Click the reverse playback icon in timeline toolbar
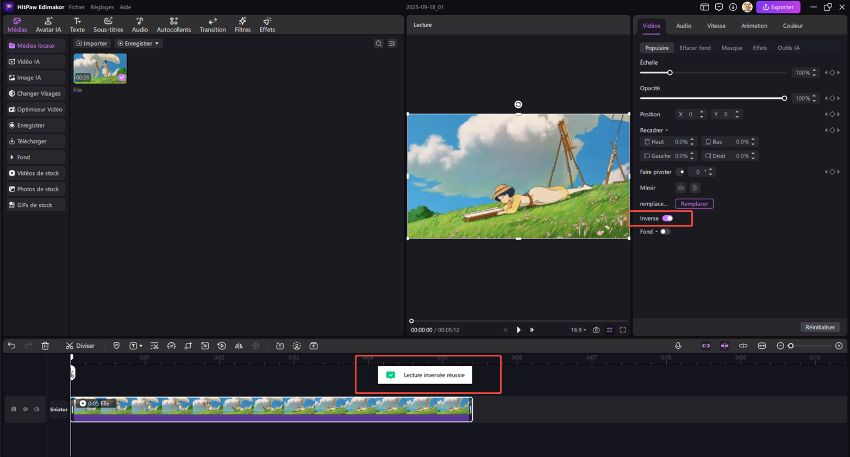850x457 pixels. (x=222, y=346)
